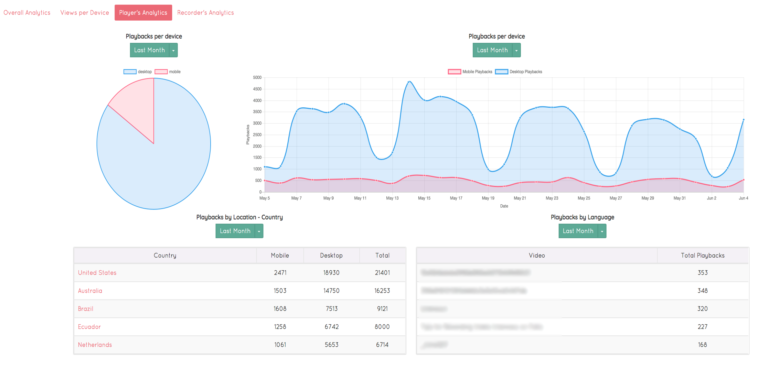This screenshot has height=379, width=768.
Task: Open Brazil country link
Action: point(85,309)
